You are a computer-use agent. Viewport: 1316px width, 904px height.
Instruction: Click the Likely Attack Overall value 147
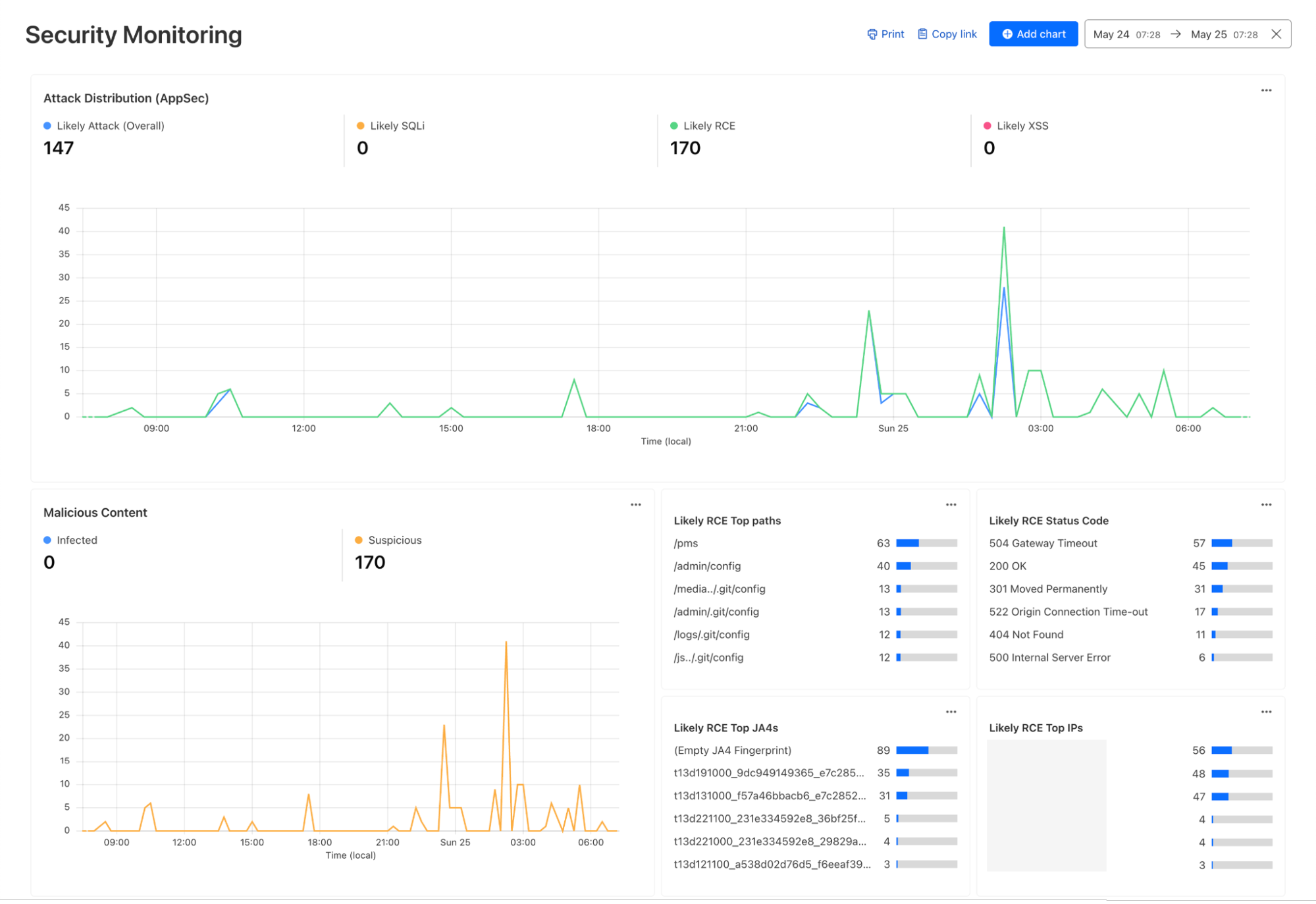59,148
